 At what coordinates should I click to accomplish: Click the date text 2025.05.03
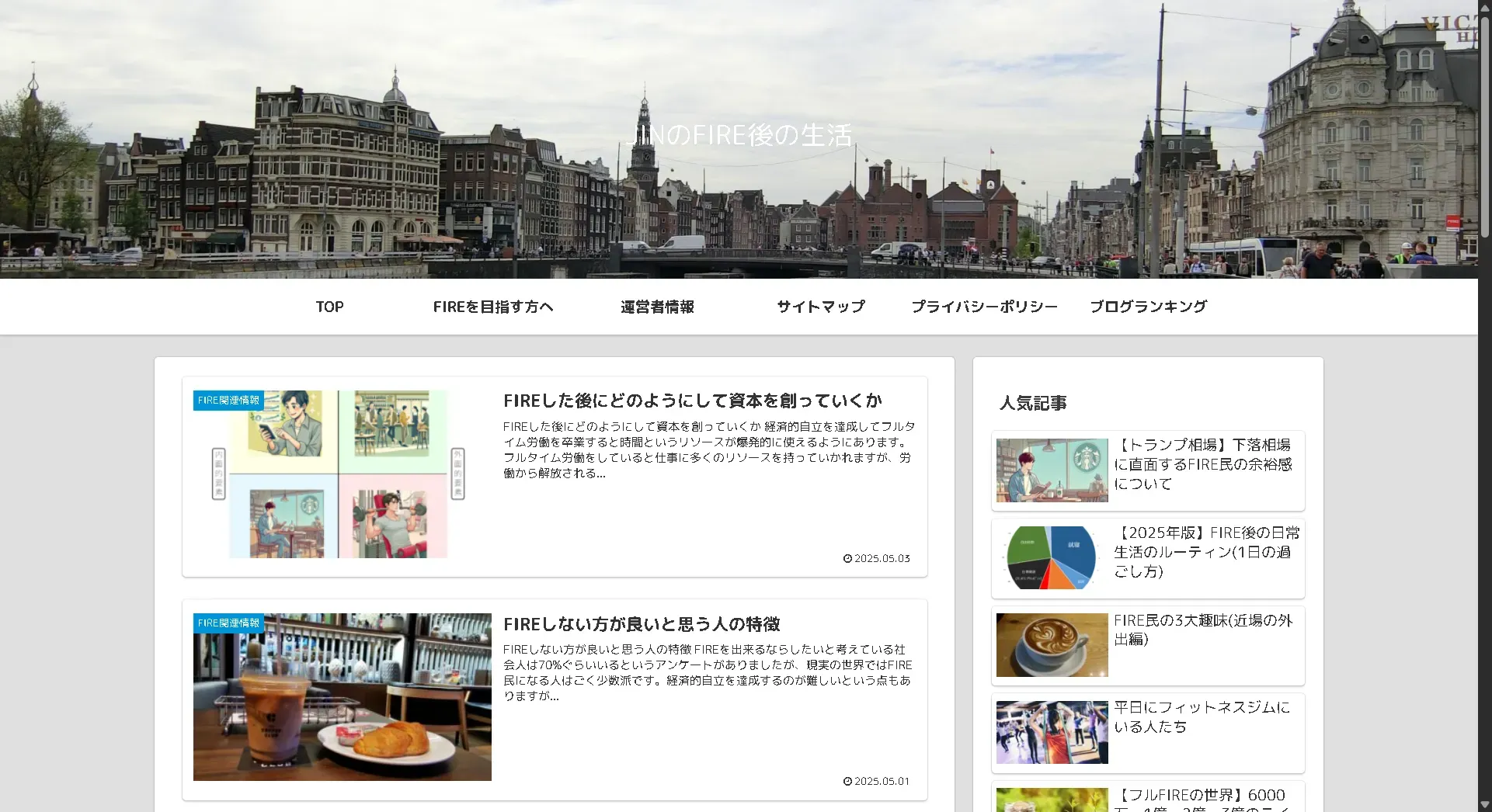[x=882, y=559]
